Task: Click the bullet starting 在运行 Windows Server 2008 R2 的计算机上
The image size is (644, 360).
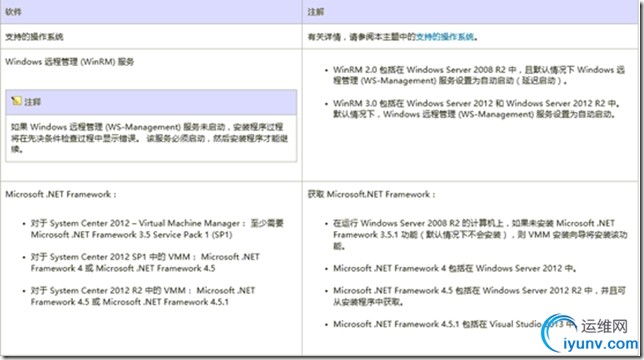Action: coord(480,235)
